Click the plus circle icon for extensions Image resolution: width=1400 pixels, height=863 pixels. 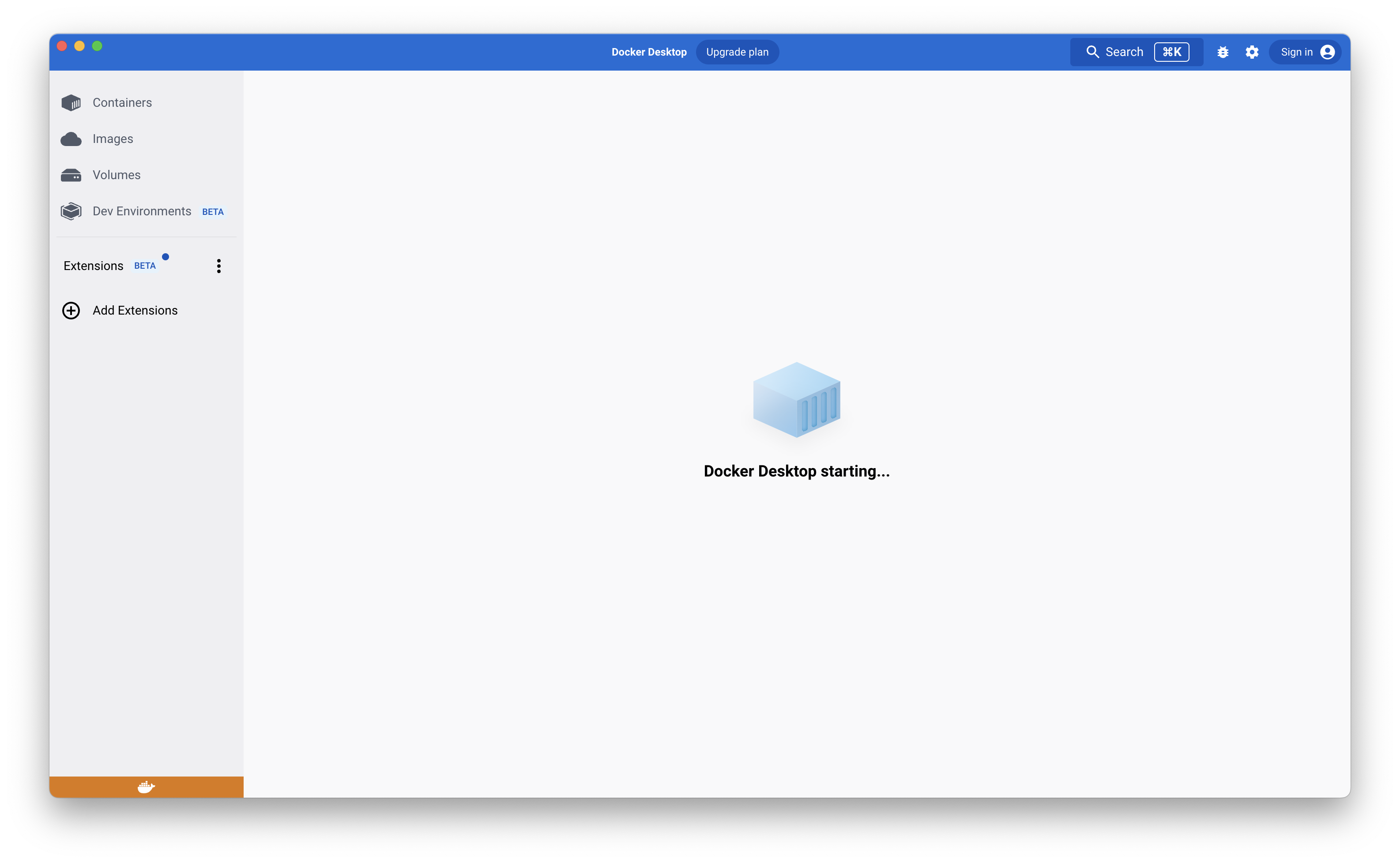click(x=71, y=311)
